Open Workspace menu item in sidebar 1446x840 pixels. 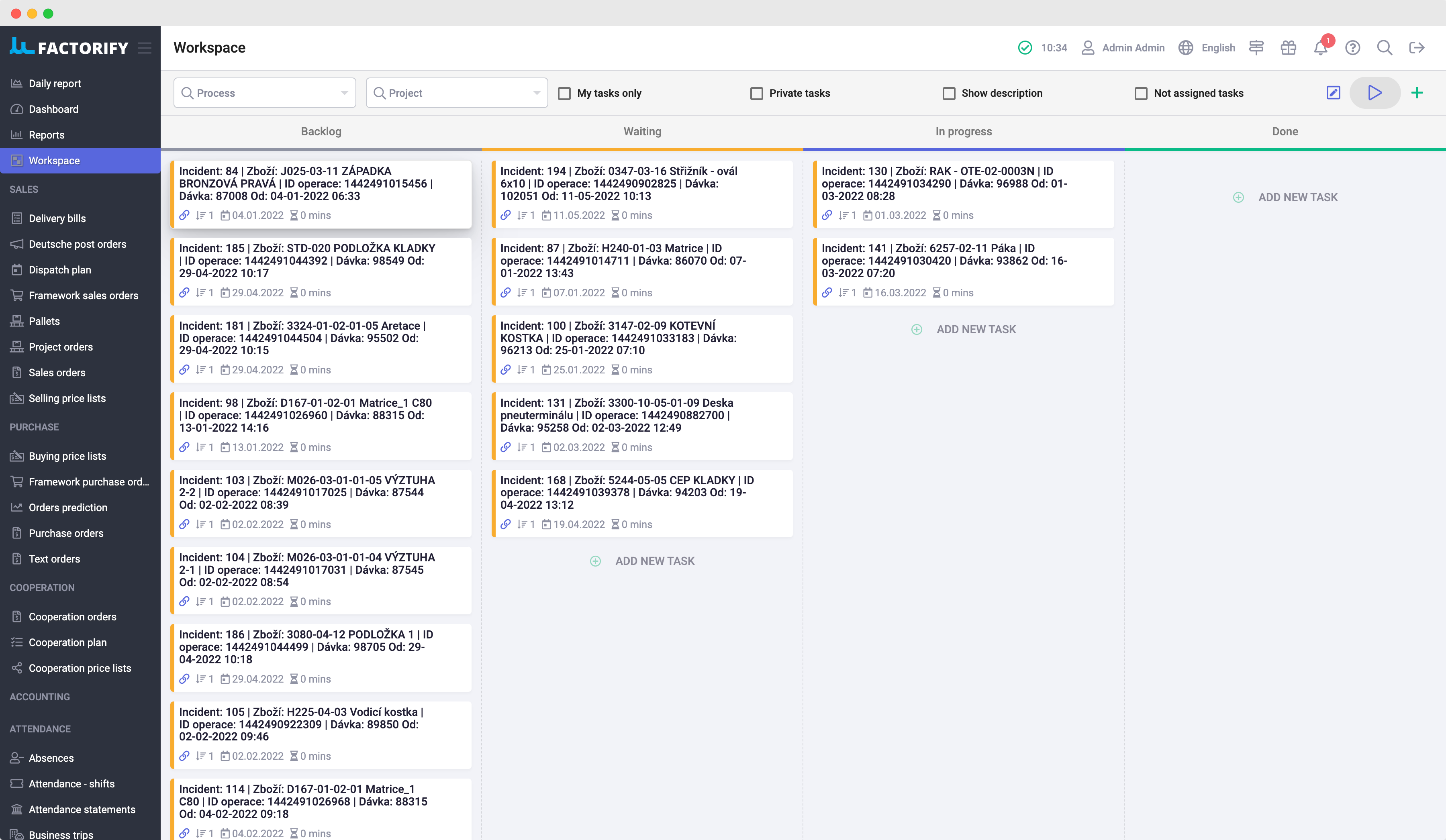pyautogui.click(x=54, y=160)
